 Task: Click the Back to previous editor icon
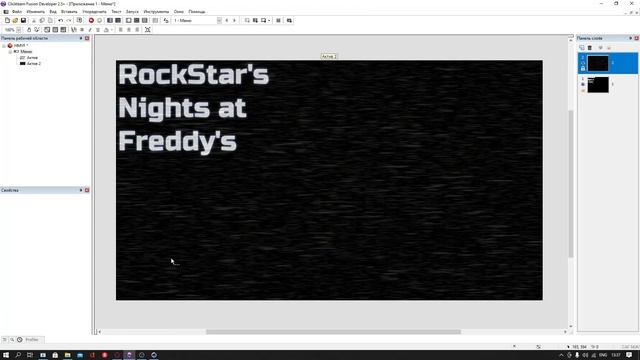tap(166, 20)
